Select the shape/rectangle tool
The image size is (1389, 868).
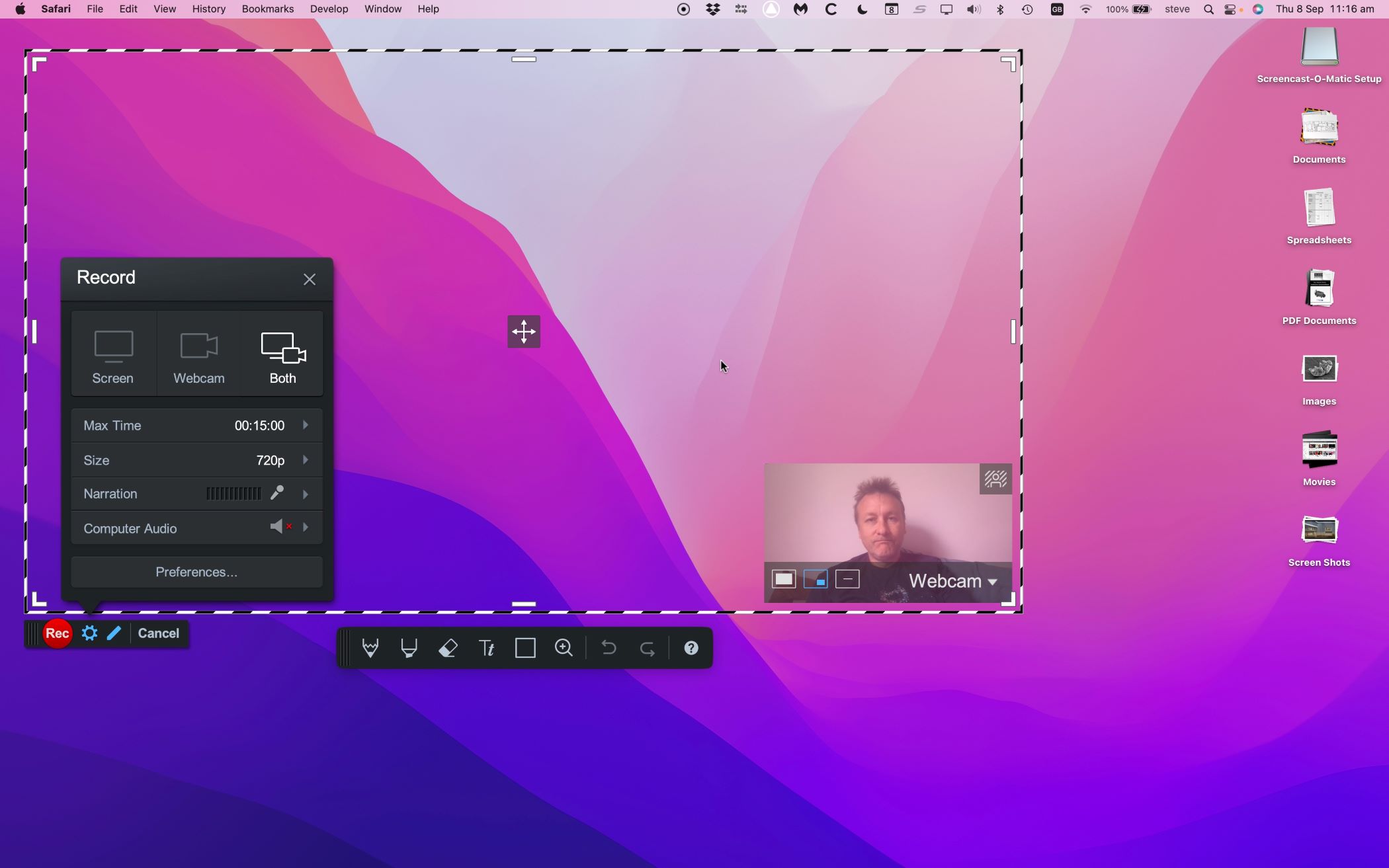click(x=525, y=648)
